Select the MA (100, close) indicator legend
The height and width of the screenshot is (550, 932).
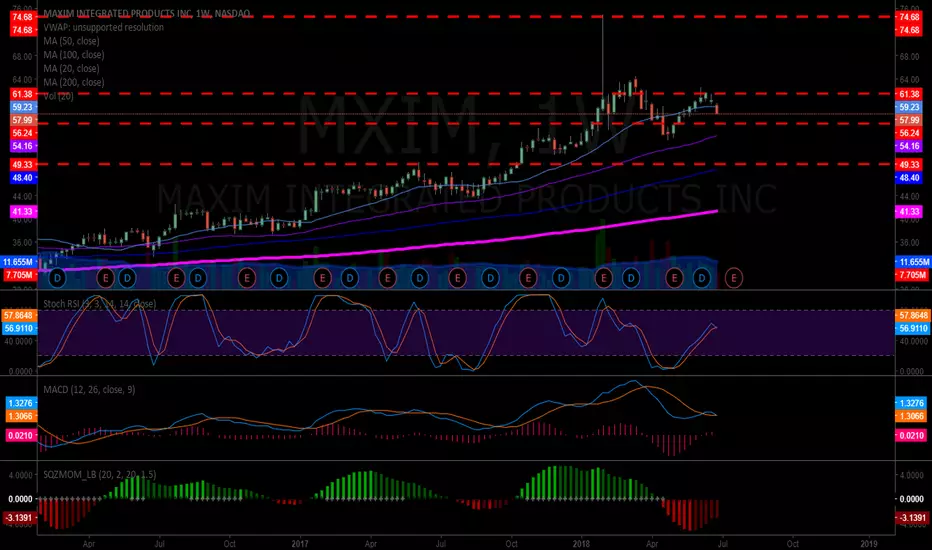(x=74, y=55)
